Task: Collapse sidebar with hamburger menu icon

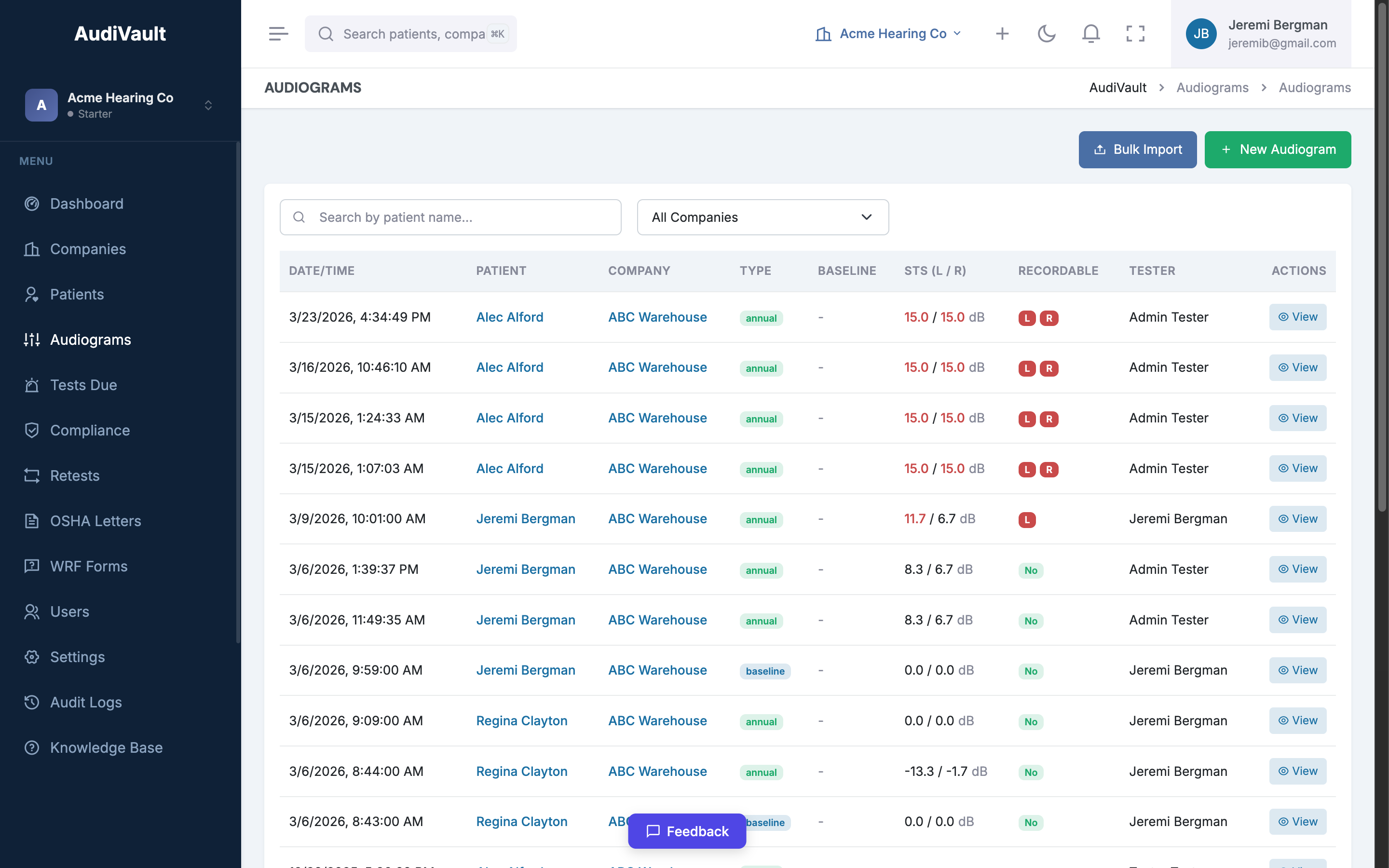Action: 278,34
